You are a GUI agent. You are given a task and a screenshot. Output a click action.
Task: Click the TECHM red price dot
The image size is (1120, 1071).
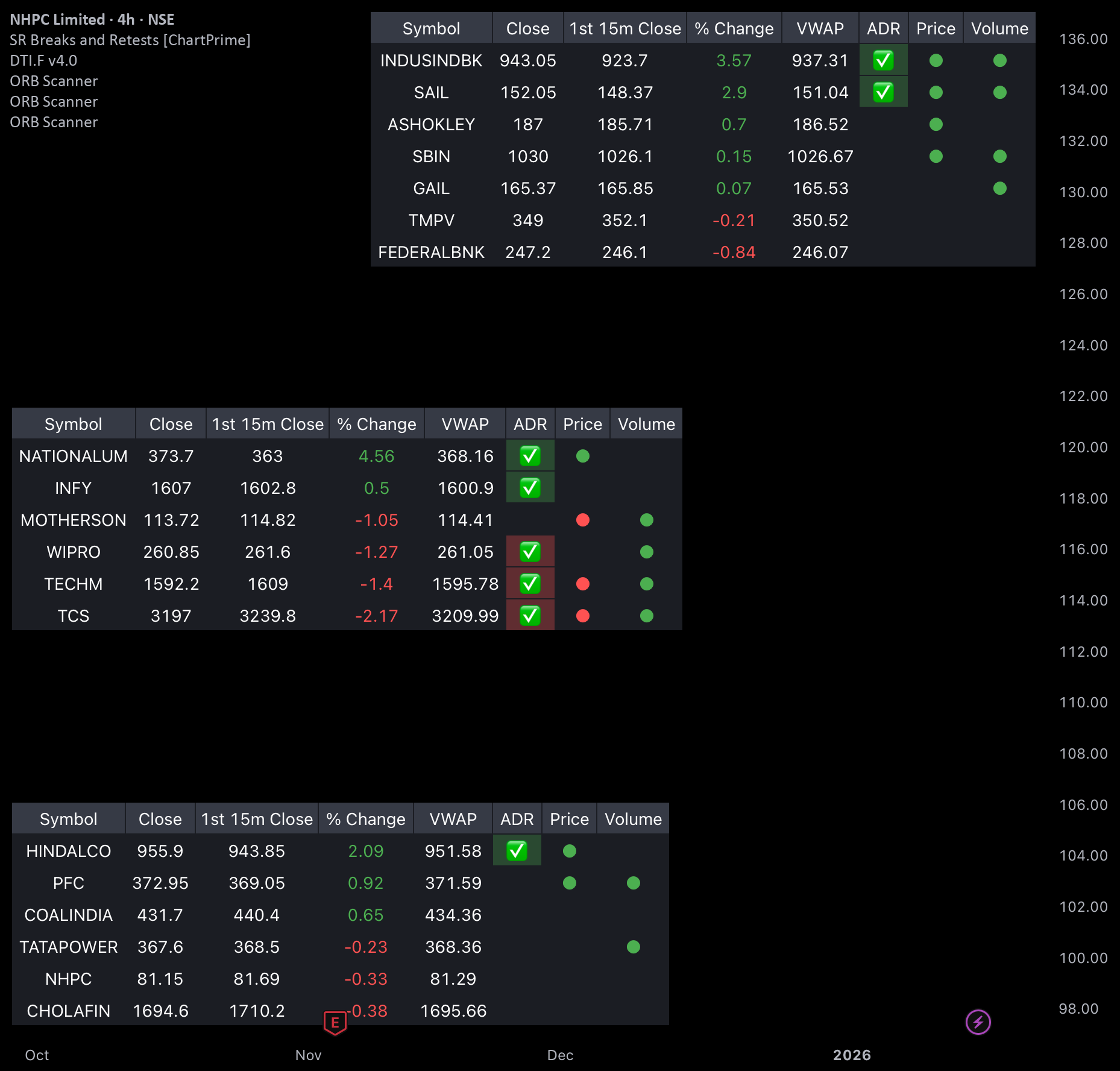[583, 584]
